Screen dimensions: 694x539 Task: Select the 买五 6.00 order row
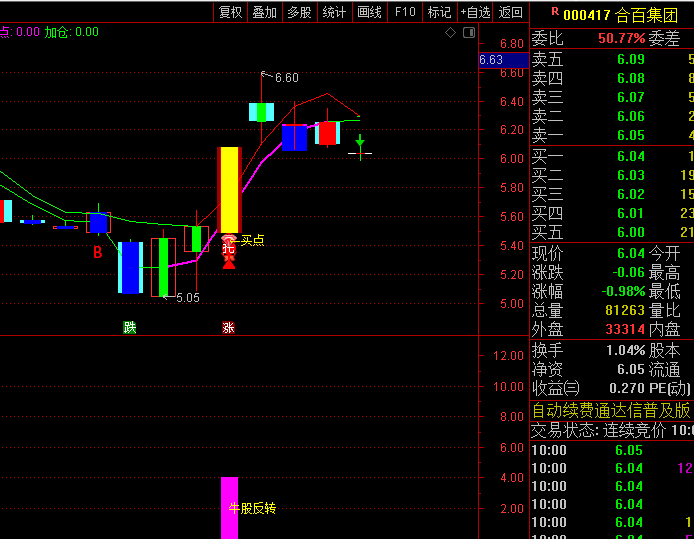612,232
